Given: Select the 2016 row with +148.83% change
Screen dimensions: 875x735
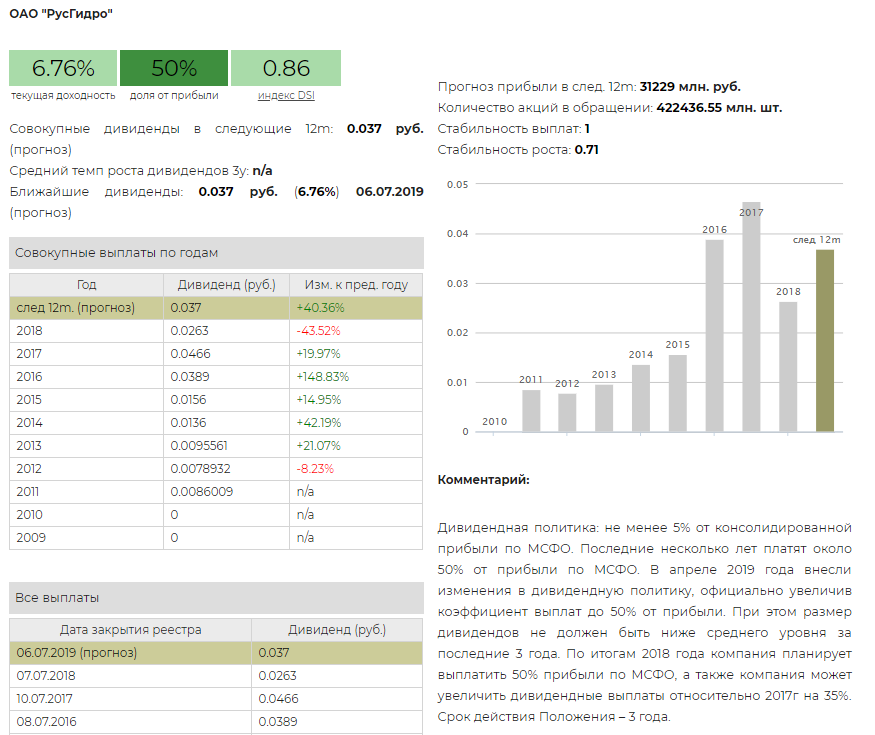Looking at the screenshot, I should click(x=216, y=376).
